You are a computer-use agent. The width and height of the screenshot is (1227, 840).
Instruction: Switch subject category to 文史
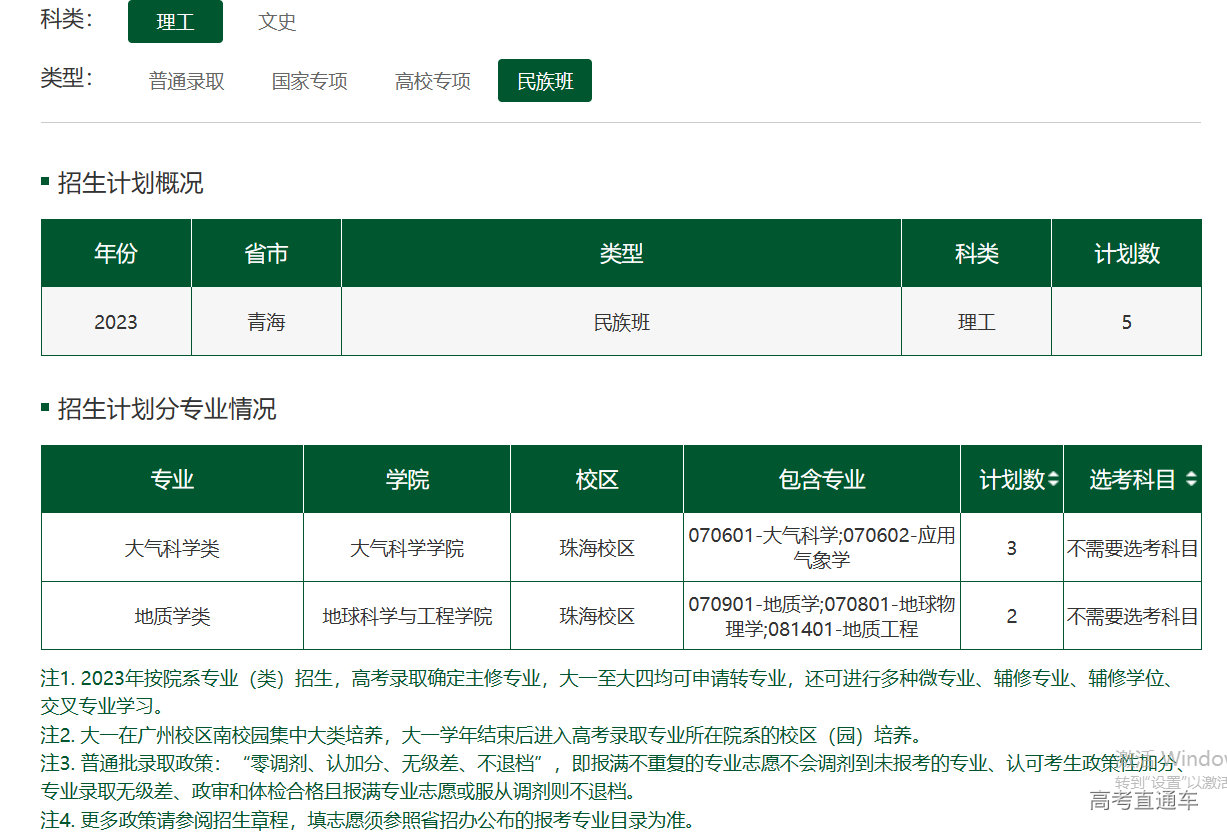pos(277,22)
